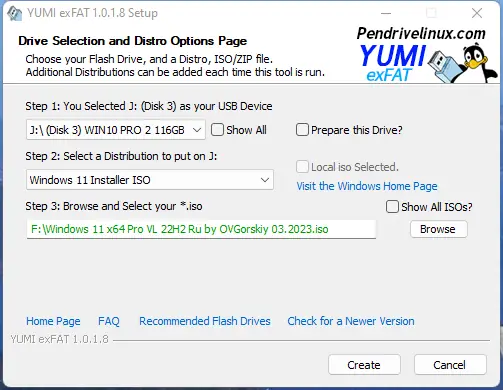Click the YUMI exFAT 1.0.1.8 footer text
Screen dimensions: 503x390
coord(59,339)
